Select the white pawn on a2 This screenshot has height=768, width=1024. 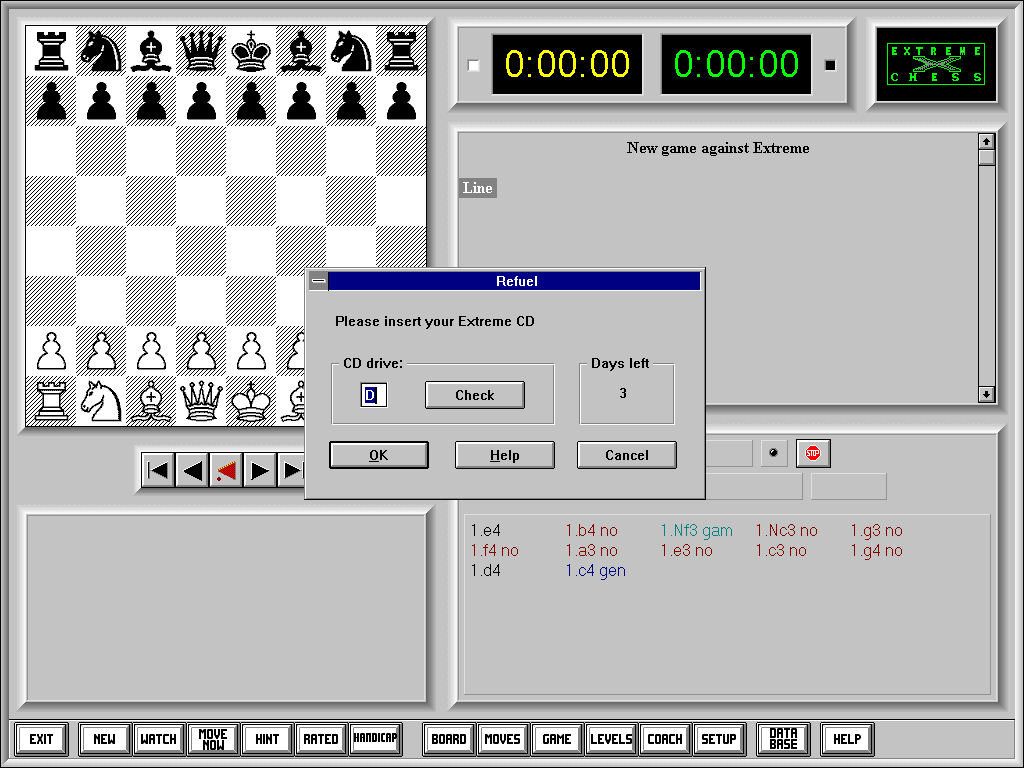[51, 351]
